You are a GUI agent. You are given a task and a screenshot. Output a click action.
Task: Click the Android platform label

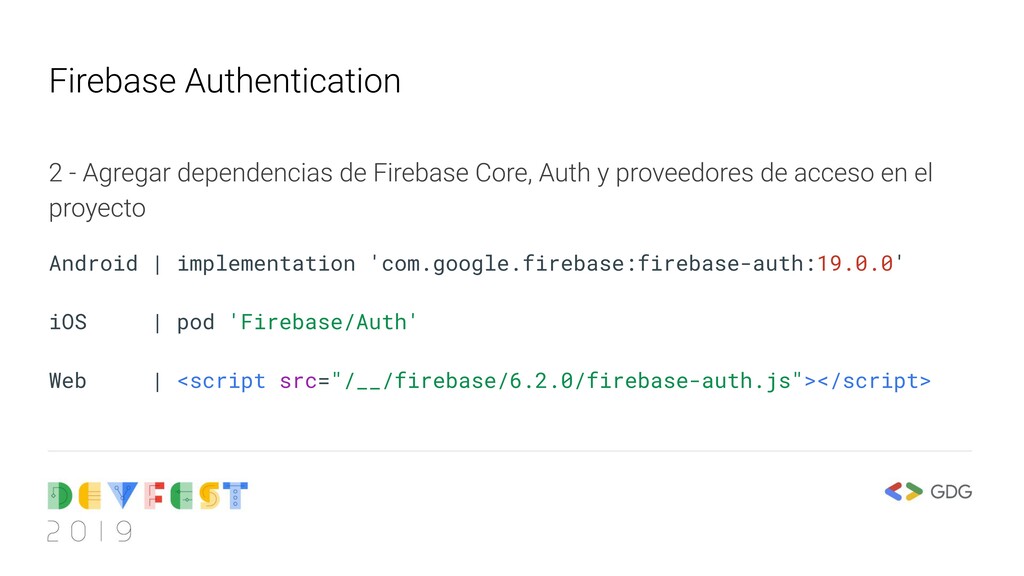[93, 263]
